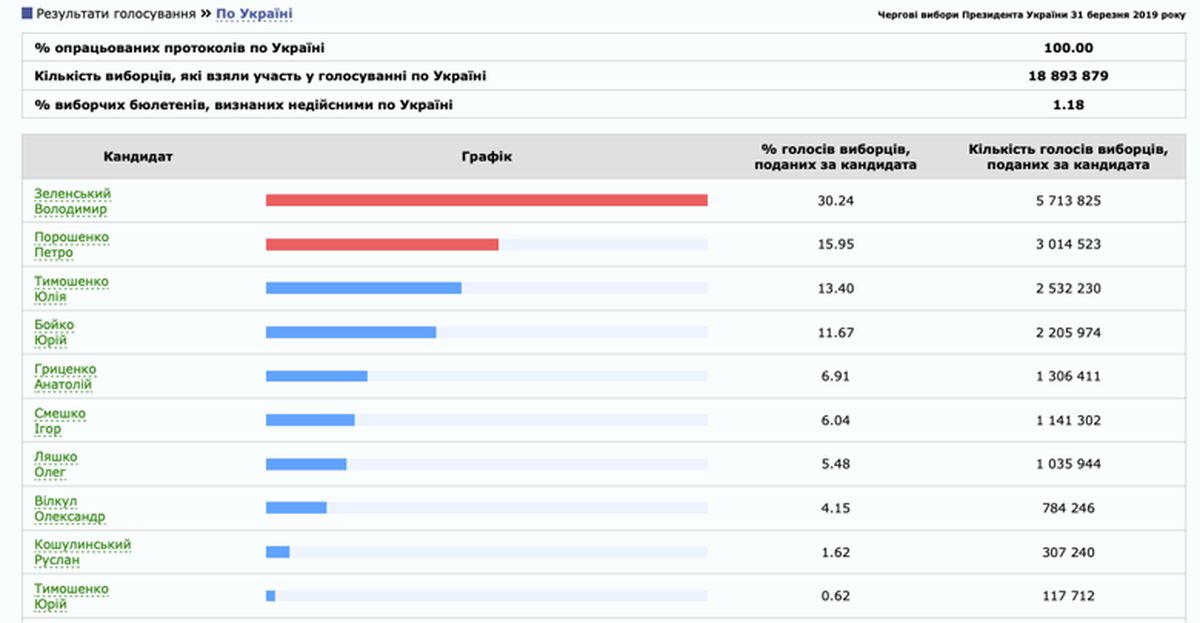Image resolution: width=1200 pixels, height=623 pixels.
Task: Click Кошулинський Руслан candidate name
Action: 82,553
